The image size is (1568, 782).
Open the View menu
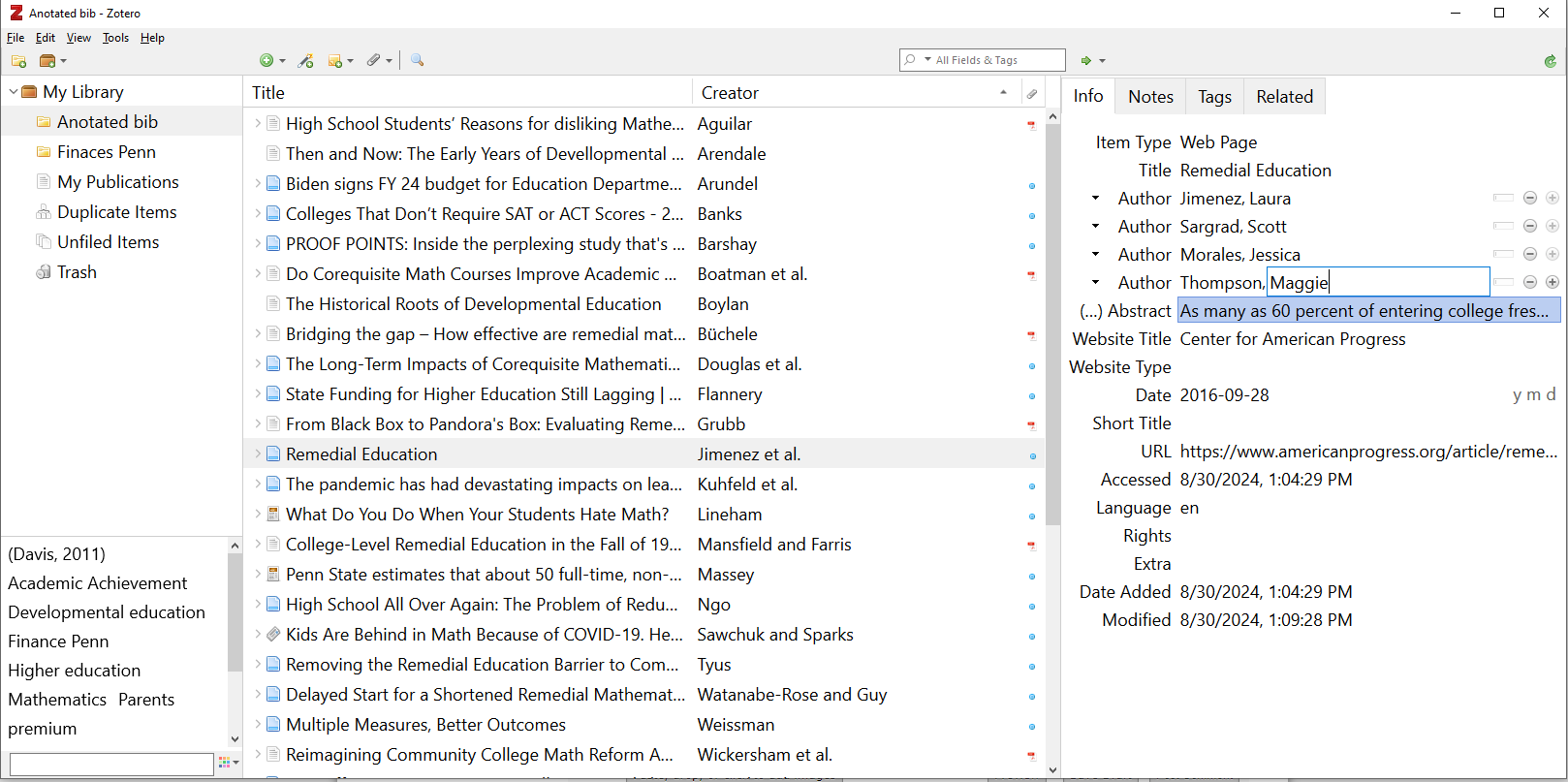pyautogui.click(x=78, y=38)
